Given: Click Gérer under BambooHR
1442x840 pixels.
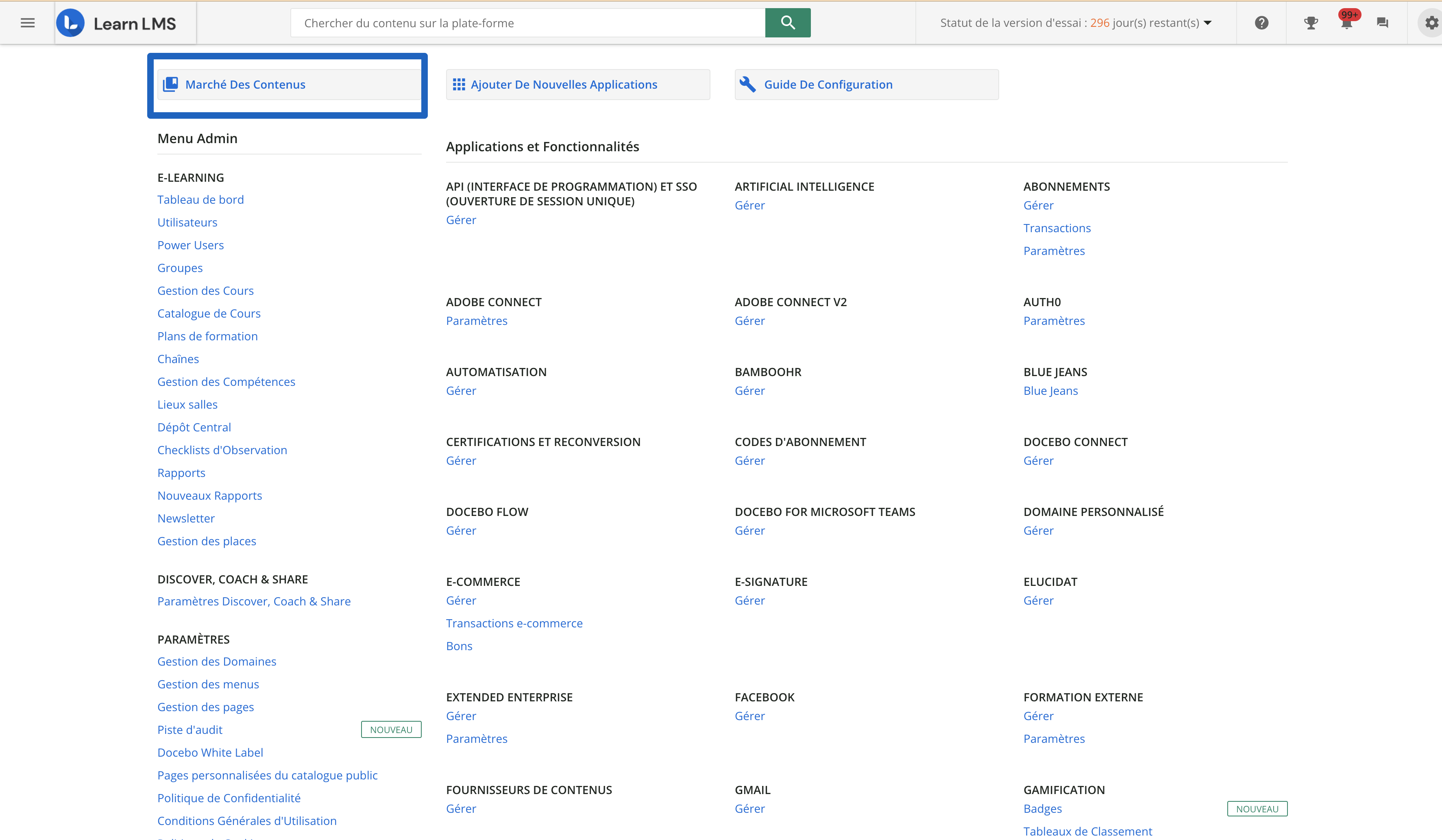Looking at the screenshot, I should (749, 391).
